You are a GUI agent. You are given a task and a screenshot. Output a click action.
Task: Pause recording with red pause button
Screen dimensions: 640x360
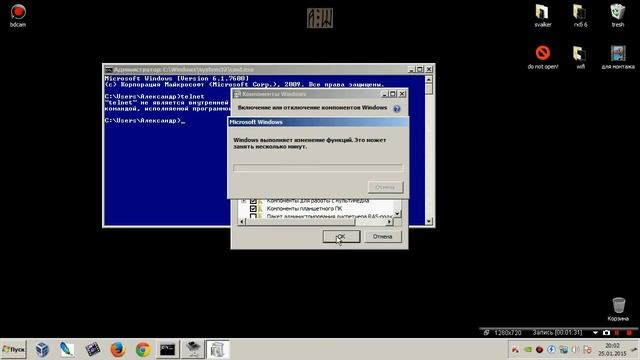[617, 333]
